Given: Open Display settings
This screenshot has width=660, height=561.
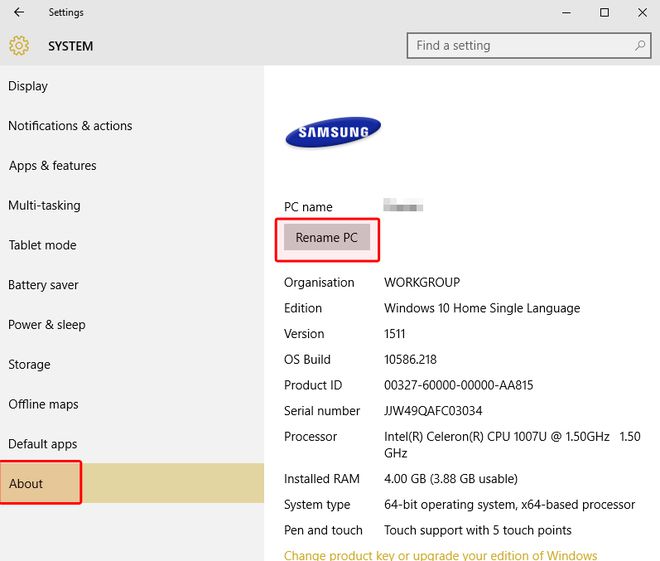Looking at the screenshot, I should tap(132, 86).
